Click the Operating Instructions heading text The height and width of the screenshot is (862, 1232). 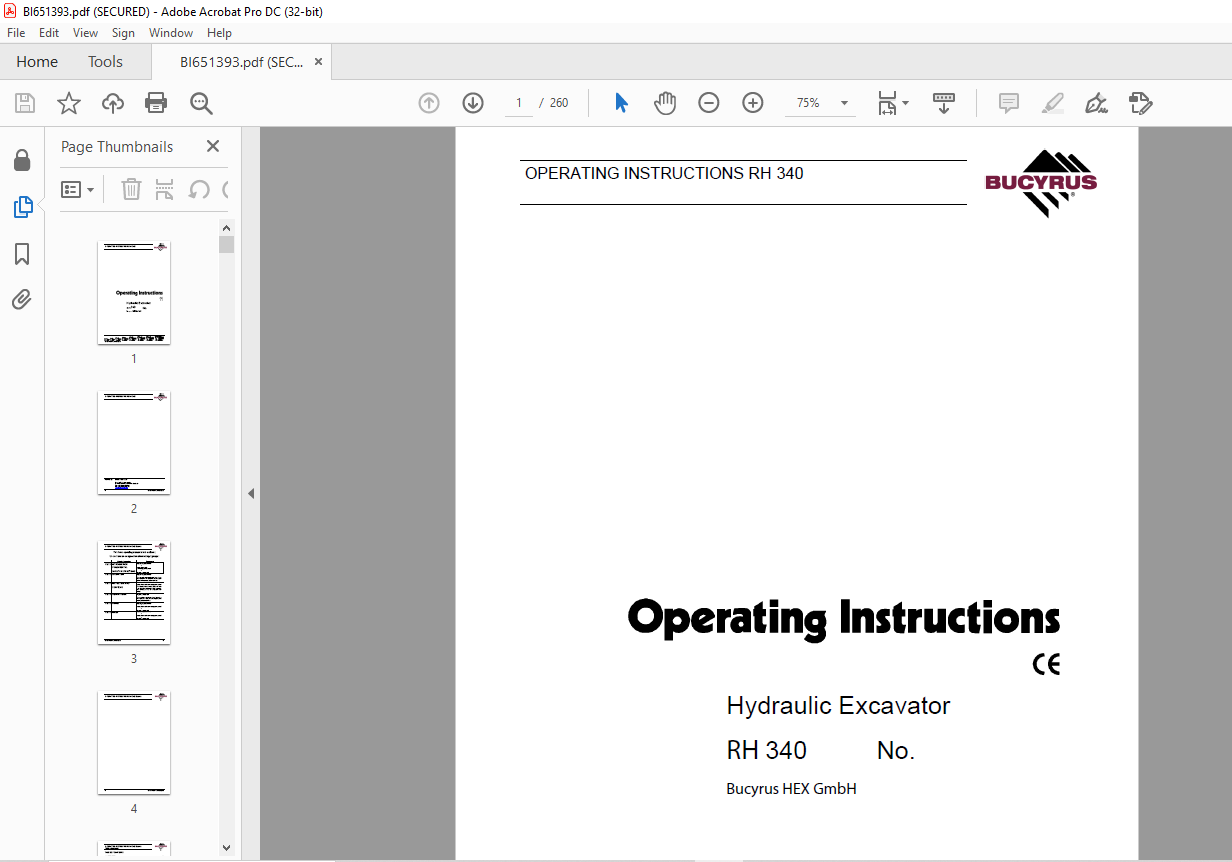844,618
